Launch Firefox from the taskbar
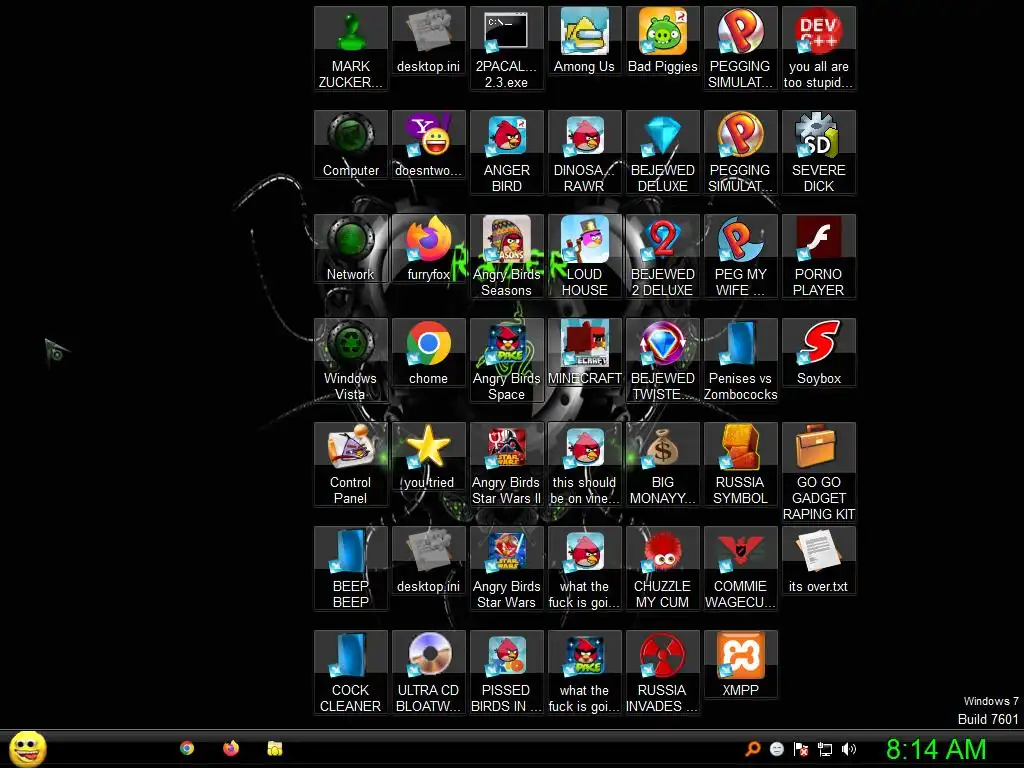 coord(231,748)
